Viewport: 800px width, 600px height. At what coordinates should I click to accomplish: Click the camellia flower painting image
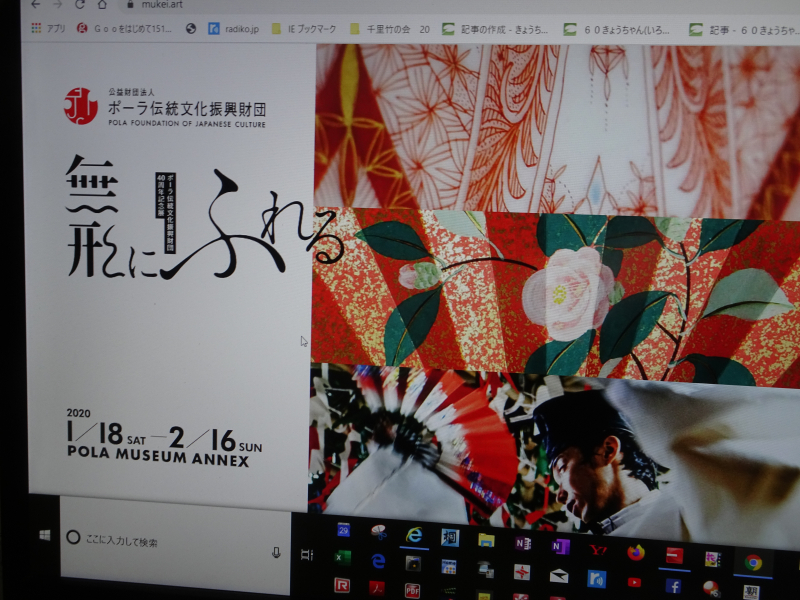click(x=555, y=296)
